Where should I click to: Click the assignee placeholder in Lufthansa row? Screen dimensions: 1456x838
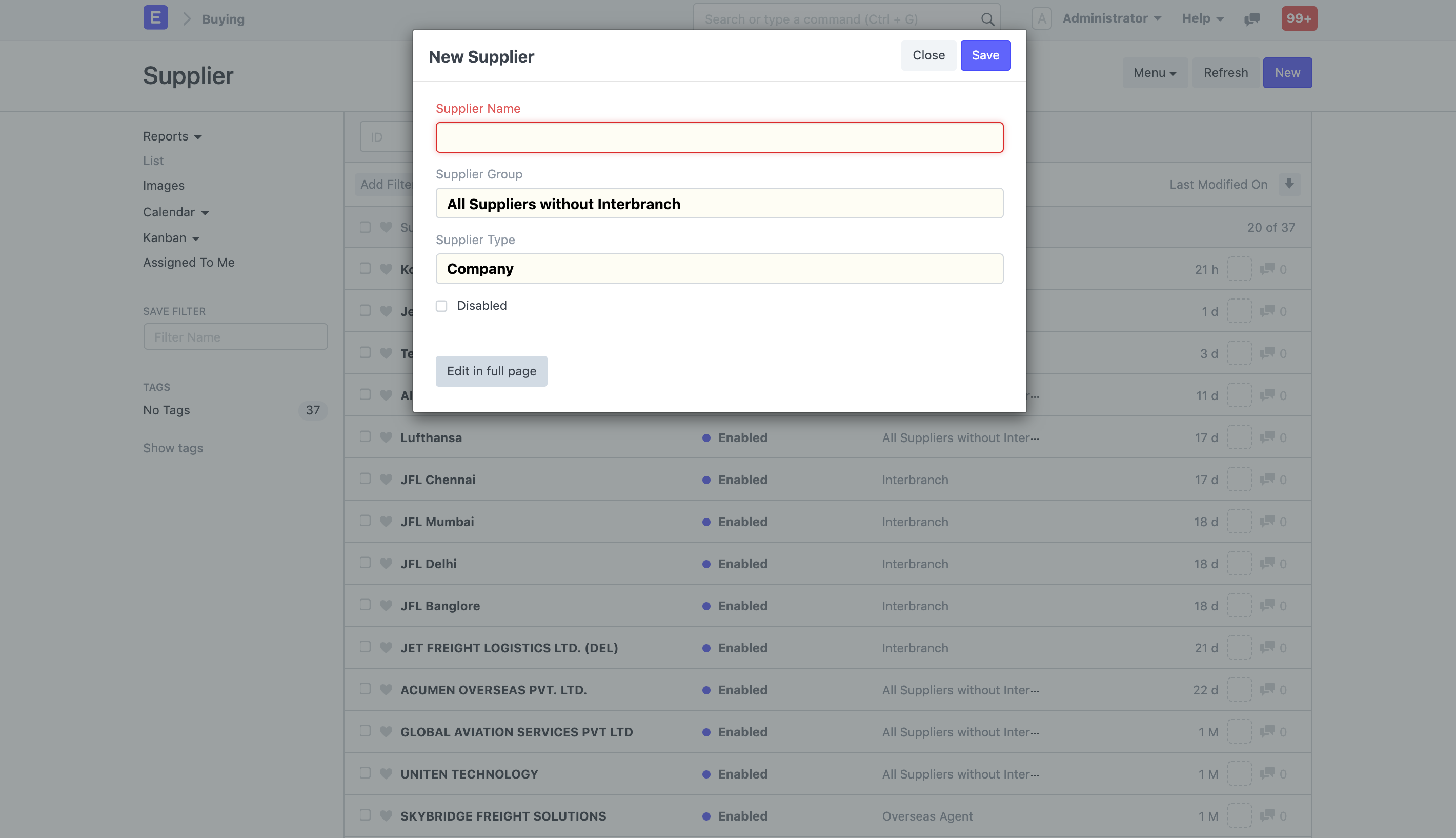[1239, 437]
